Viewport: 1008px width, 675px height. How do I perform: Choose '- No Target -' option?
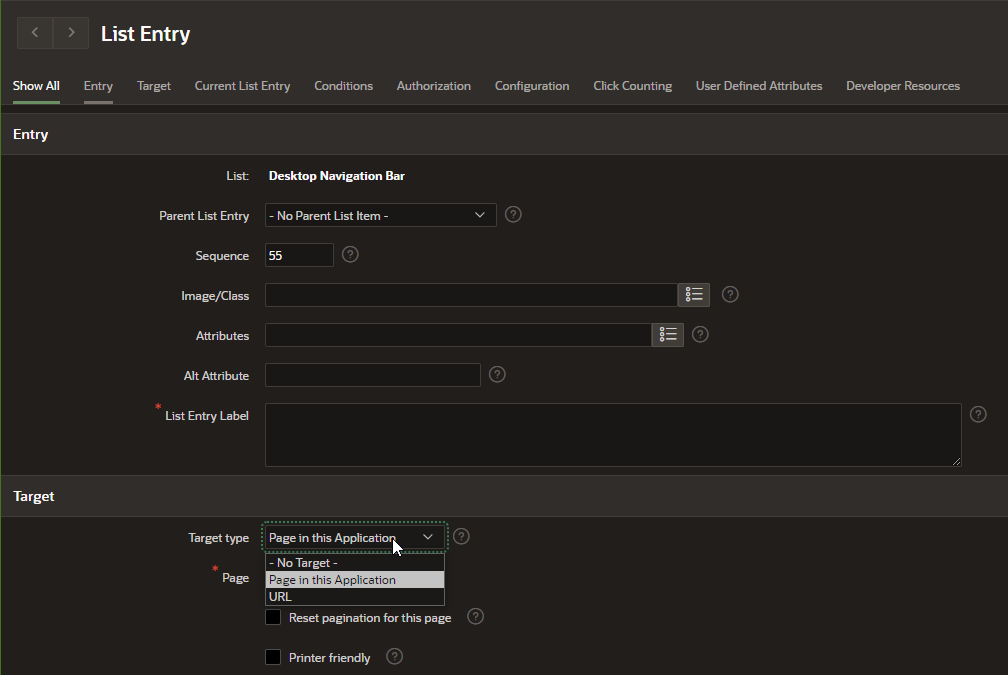[x=355, y=562]
